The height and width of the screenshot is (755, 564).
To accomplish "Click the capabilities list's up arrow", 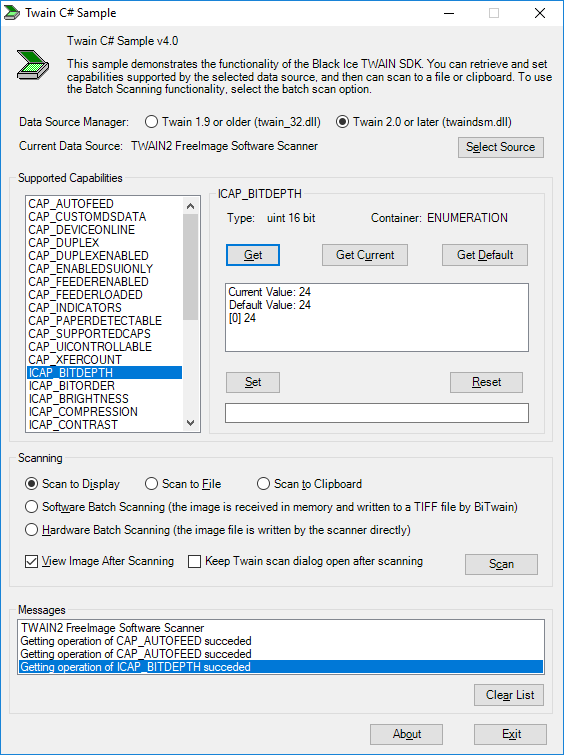I will point(191,206).
